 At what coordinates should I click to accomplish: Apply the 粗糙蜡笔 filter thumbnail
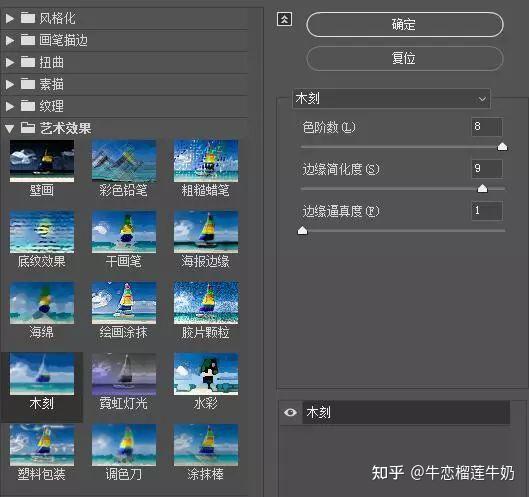coord(206,161)
